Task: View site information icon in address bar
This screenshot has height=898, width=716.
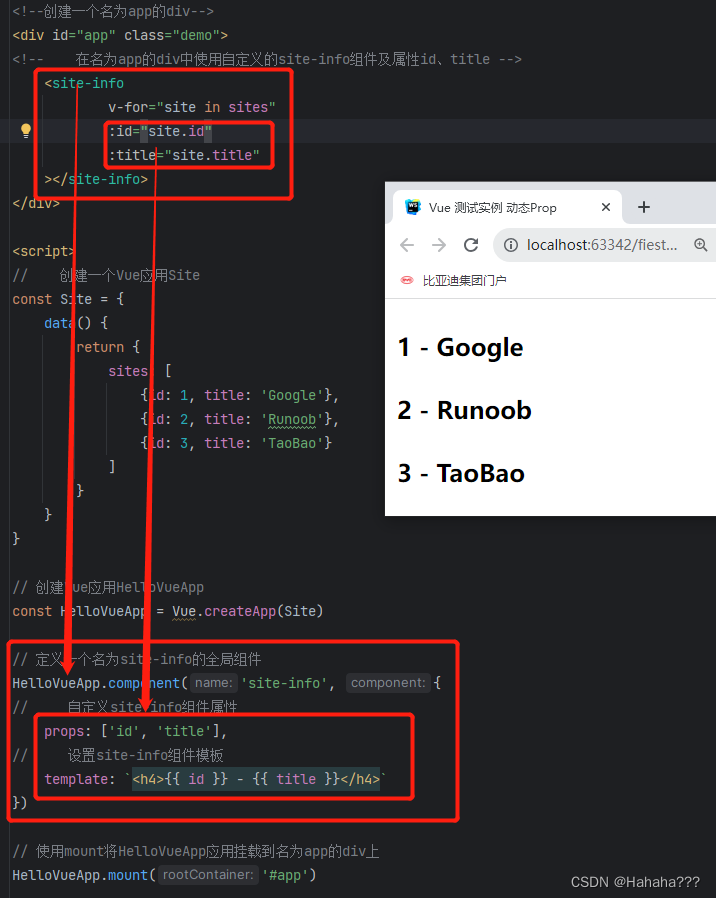Action: pyautogui.click(x=510, y=245)
